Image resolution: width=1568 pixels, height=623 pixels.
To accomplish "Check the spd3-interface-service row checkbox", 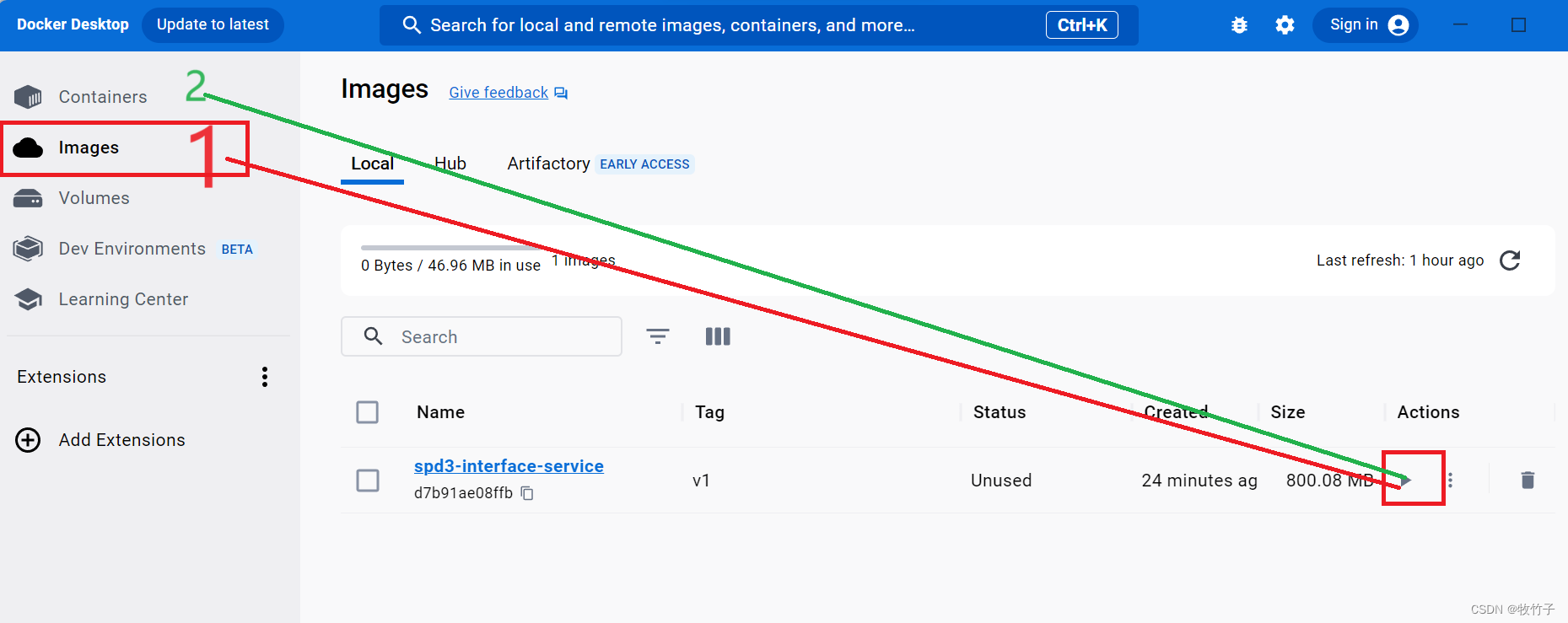I will [x=368, y=481].
